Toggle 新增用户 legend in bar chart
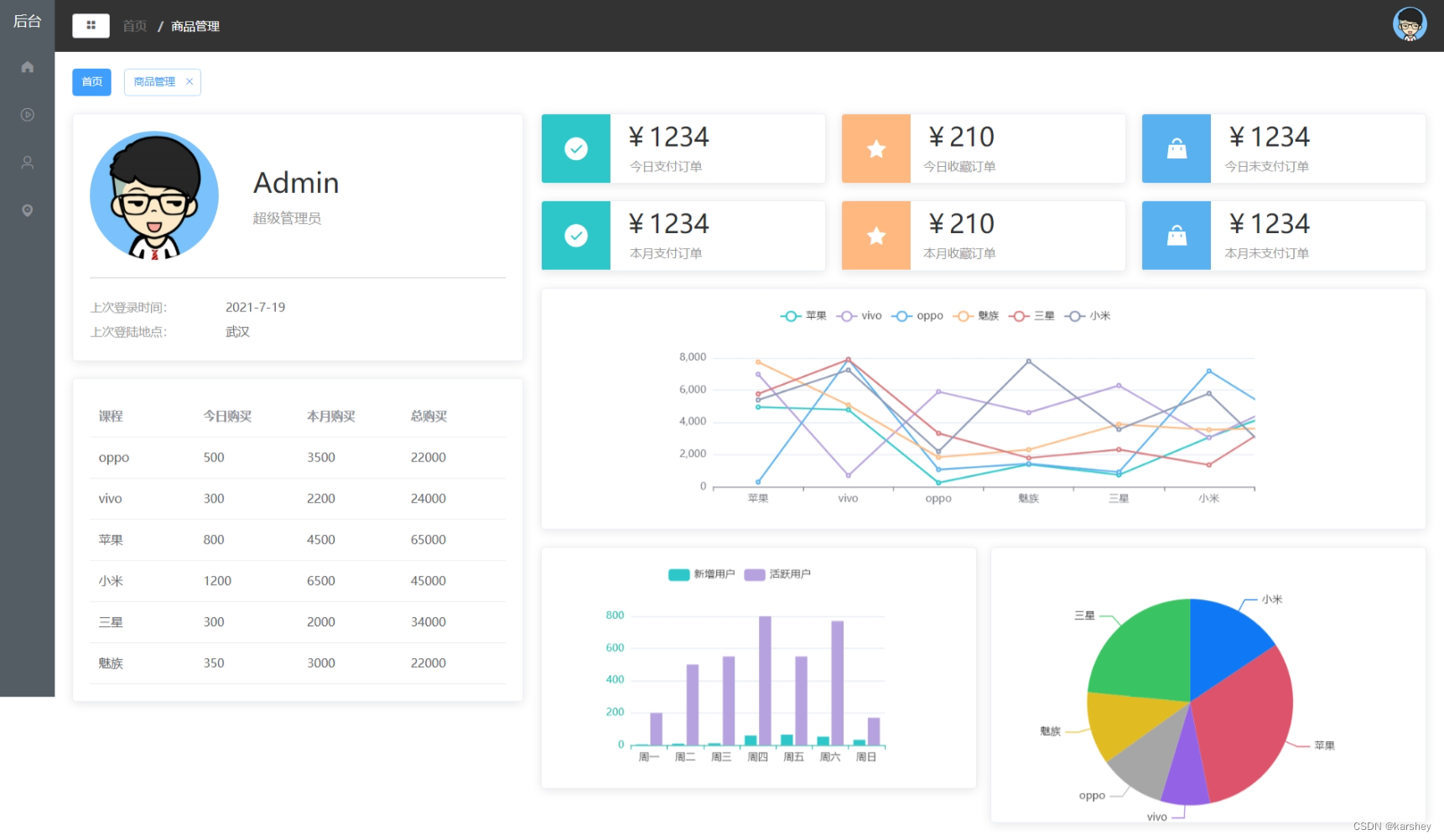Viewport: 1444px width, 840px height. [701, 574]
